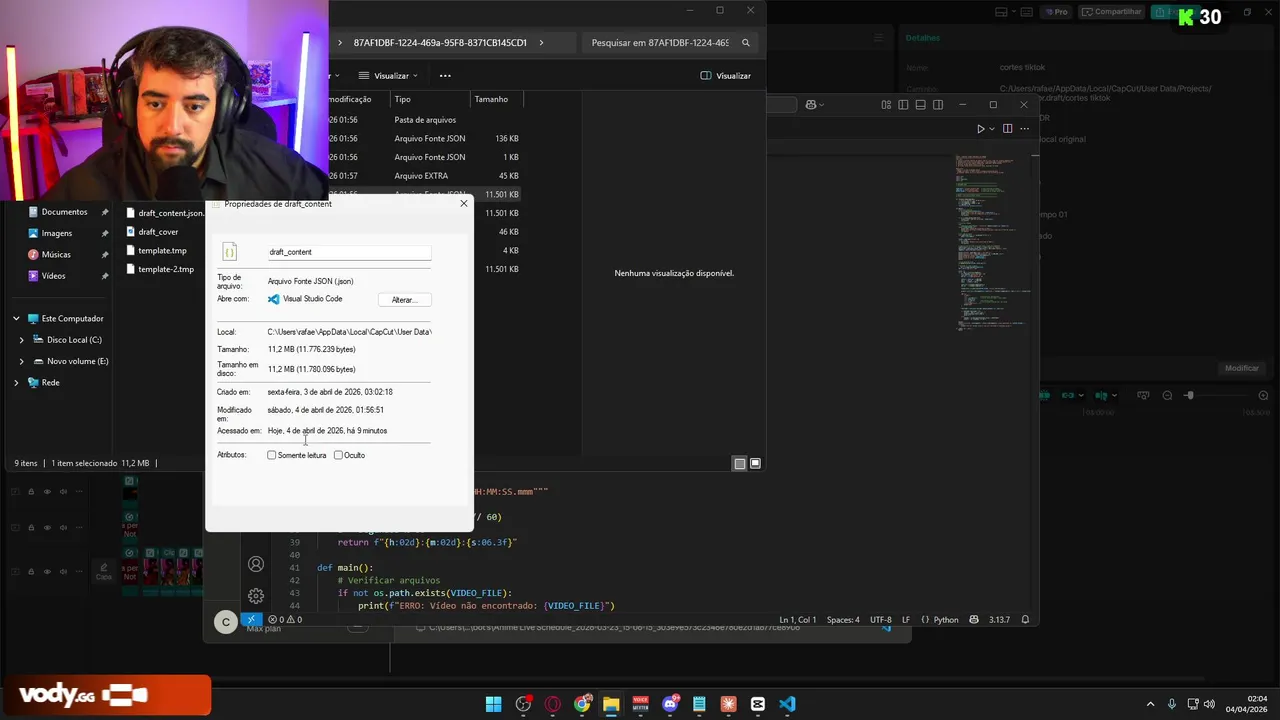Toggle the Explorer preview pane Visualizar button
Screen dimensions: 1280x720
(725, 76)
